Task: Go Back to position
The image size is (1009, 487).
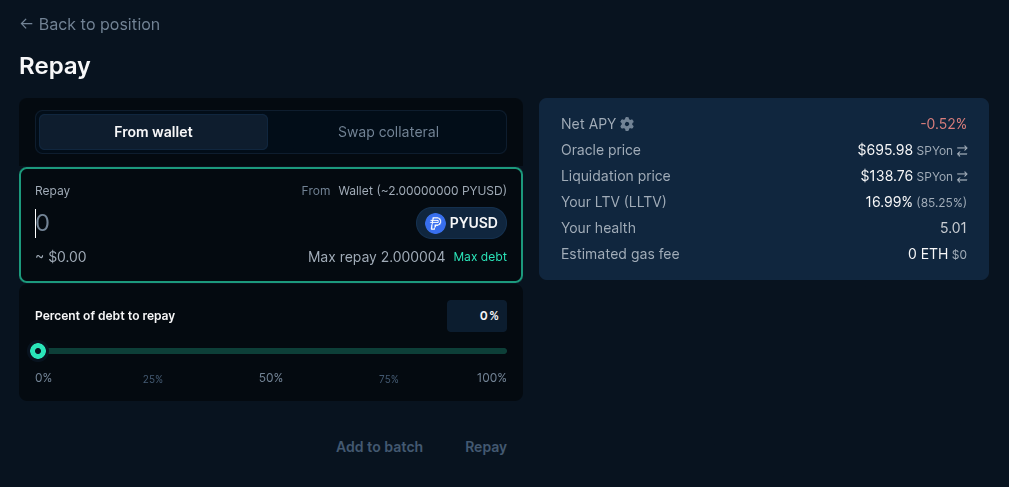Action: (x=98, y=24)
